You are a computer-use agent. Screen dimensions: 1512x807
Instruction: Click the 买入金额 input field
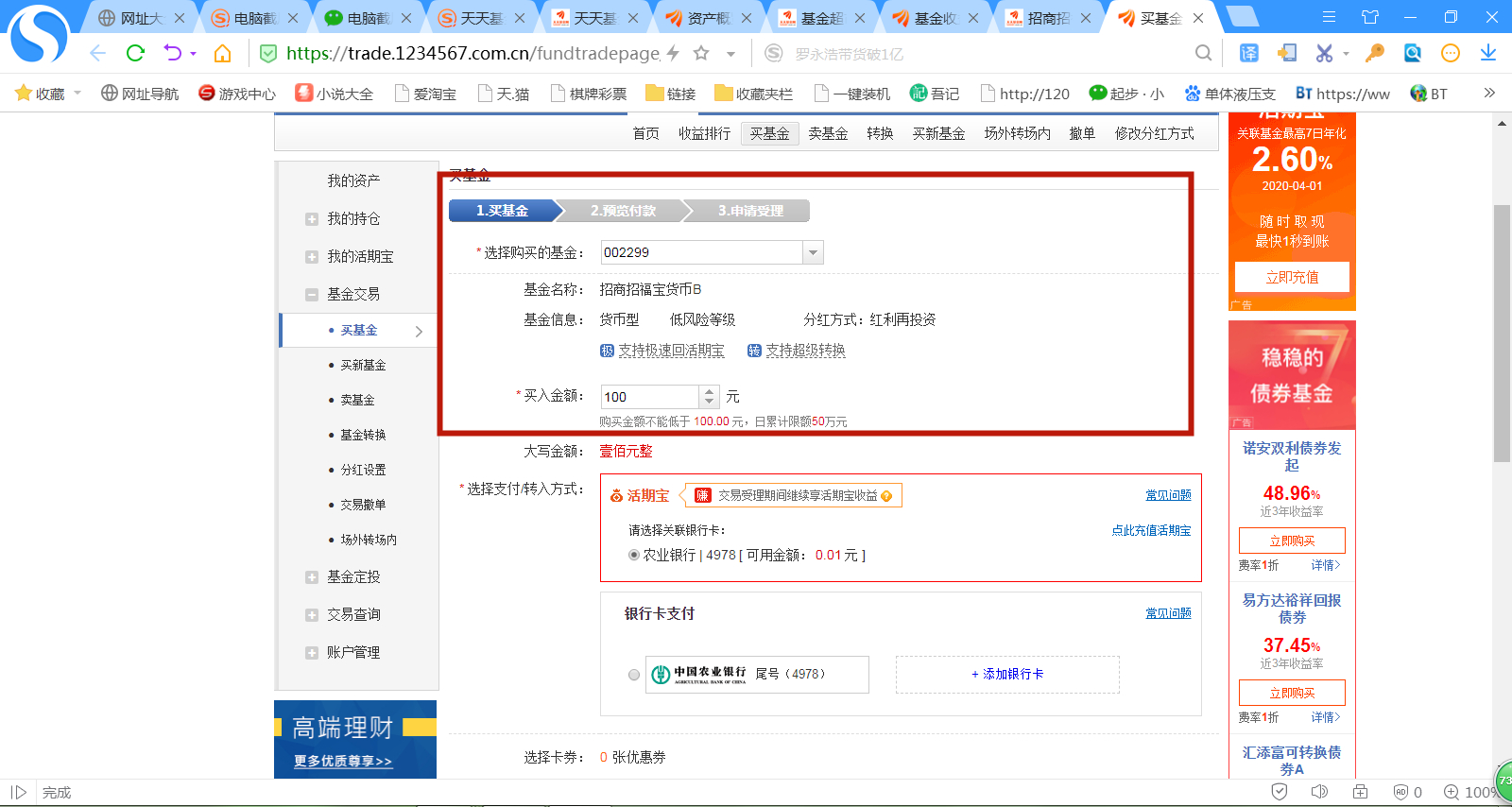(650, 397)
